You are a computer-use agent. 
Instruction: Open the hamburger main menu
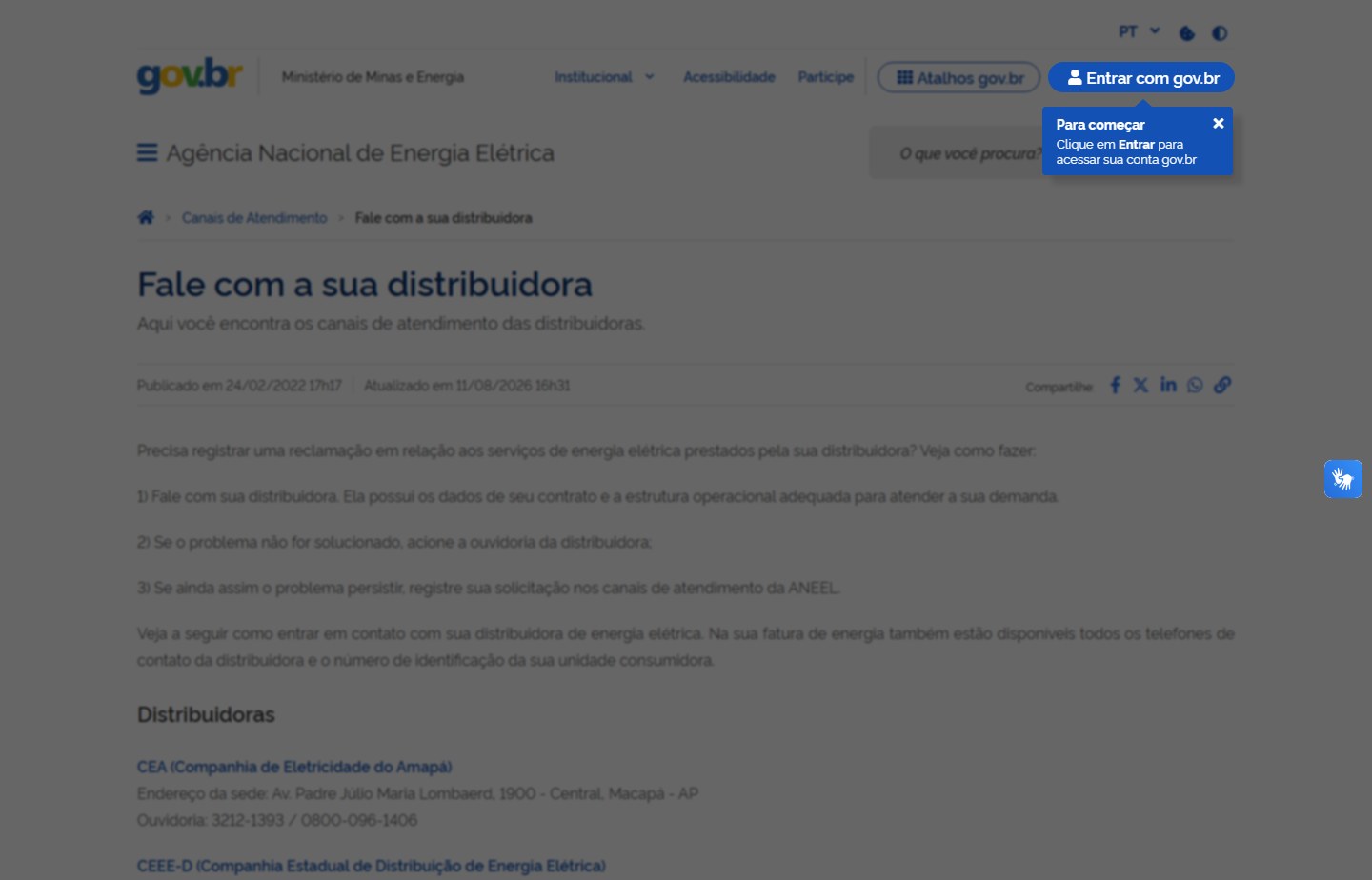147,153
